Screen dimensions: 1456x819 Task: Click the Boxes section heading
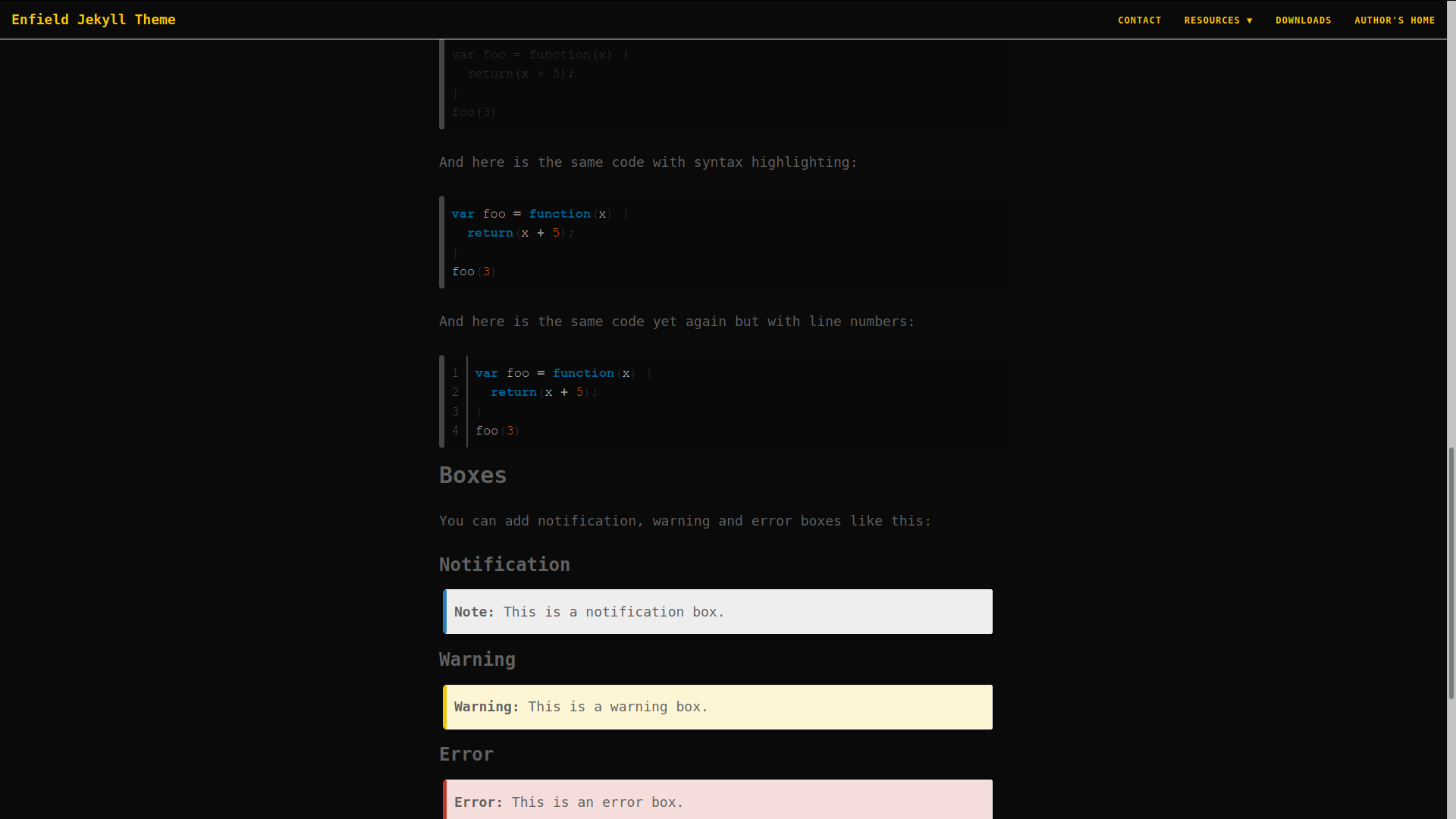472,475
